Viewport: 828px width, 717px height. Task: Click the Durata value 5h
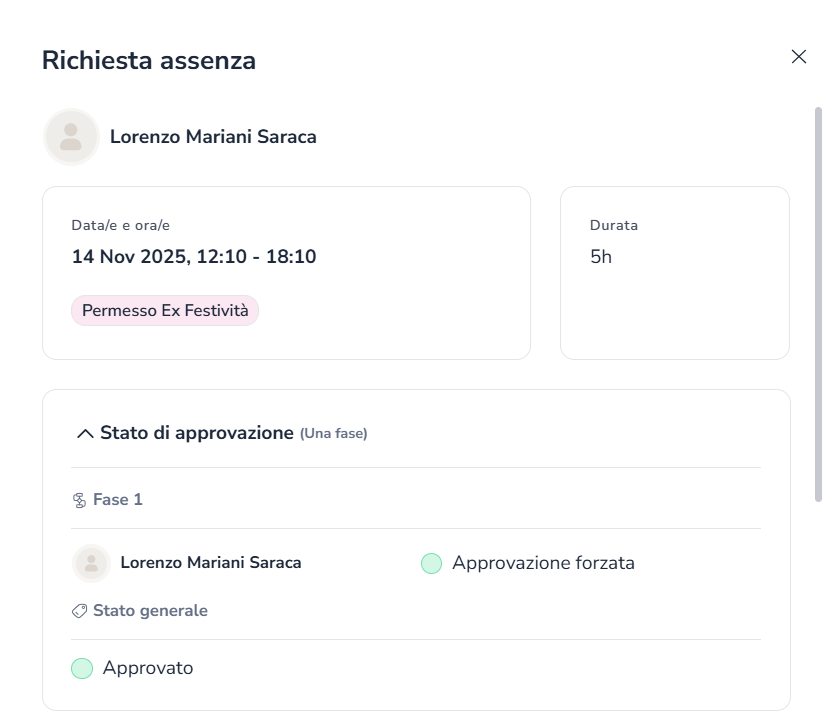pos(601,257)
